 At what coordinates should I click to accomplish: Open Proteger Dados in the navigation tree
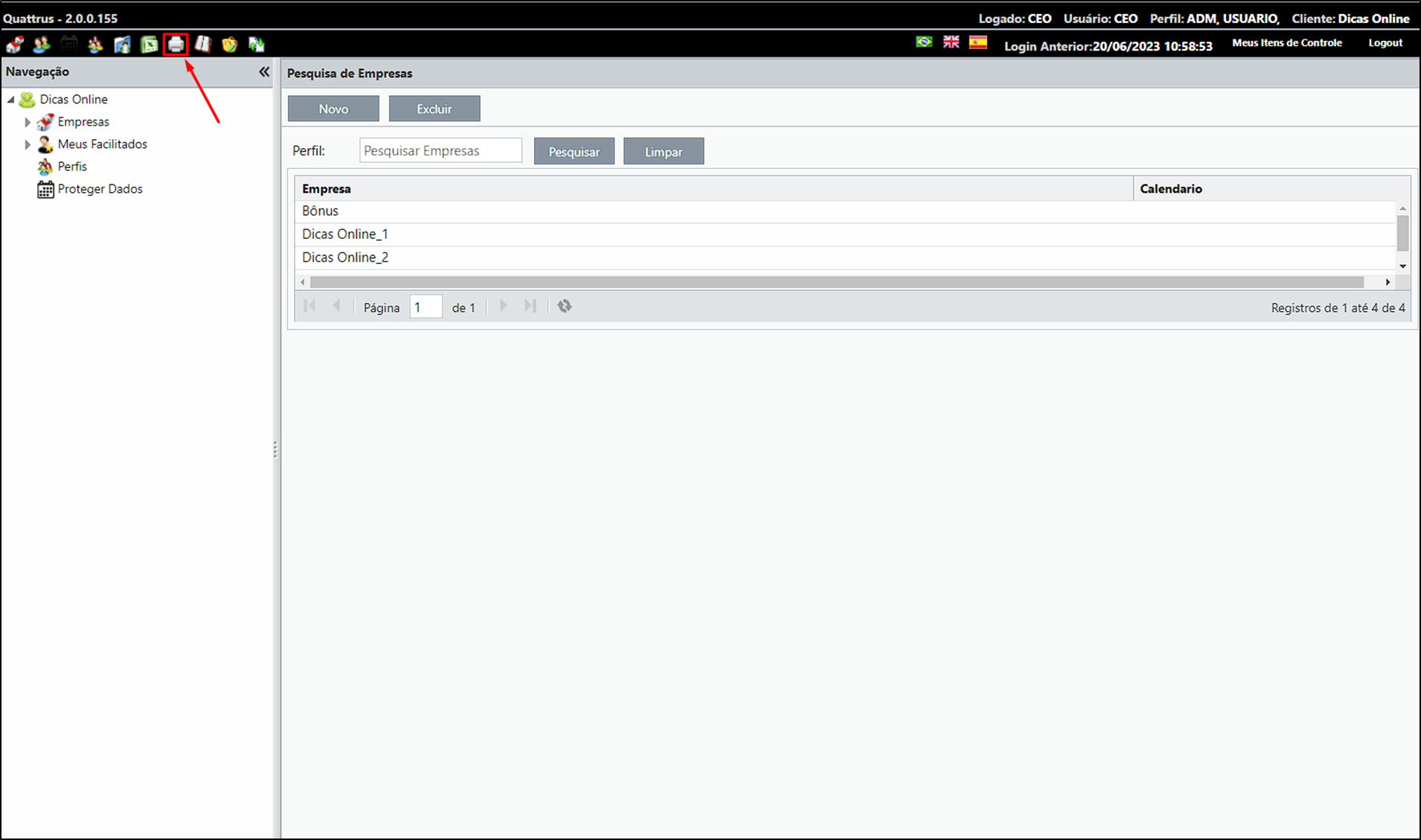coord(100,189)
